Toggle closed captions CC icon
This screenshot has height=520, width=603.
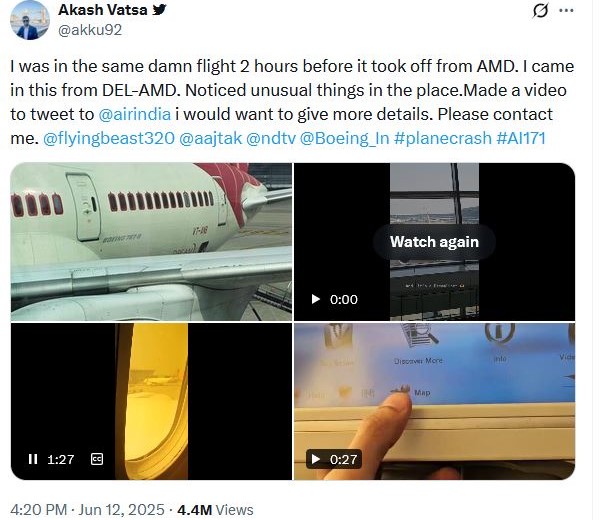pos(97,459)
